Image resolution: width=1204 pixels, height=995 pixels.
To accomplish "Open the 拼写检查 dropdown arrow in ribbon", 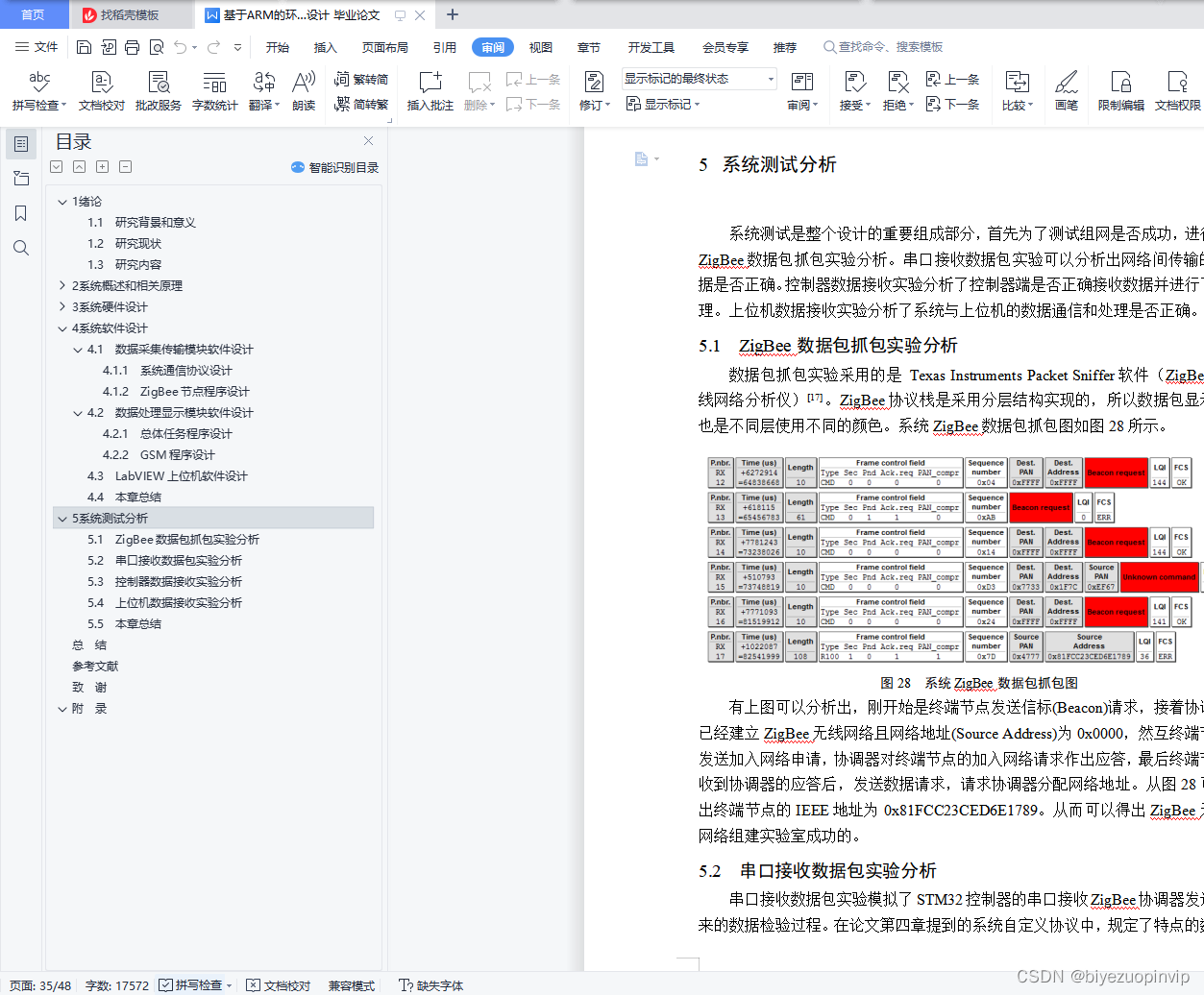I will tap(64, 106).
